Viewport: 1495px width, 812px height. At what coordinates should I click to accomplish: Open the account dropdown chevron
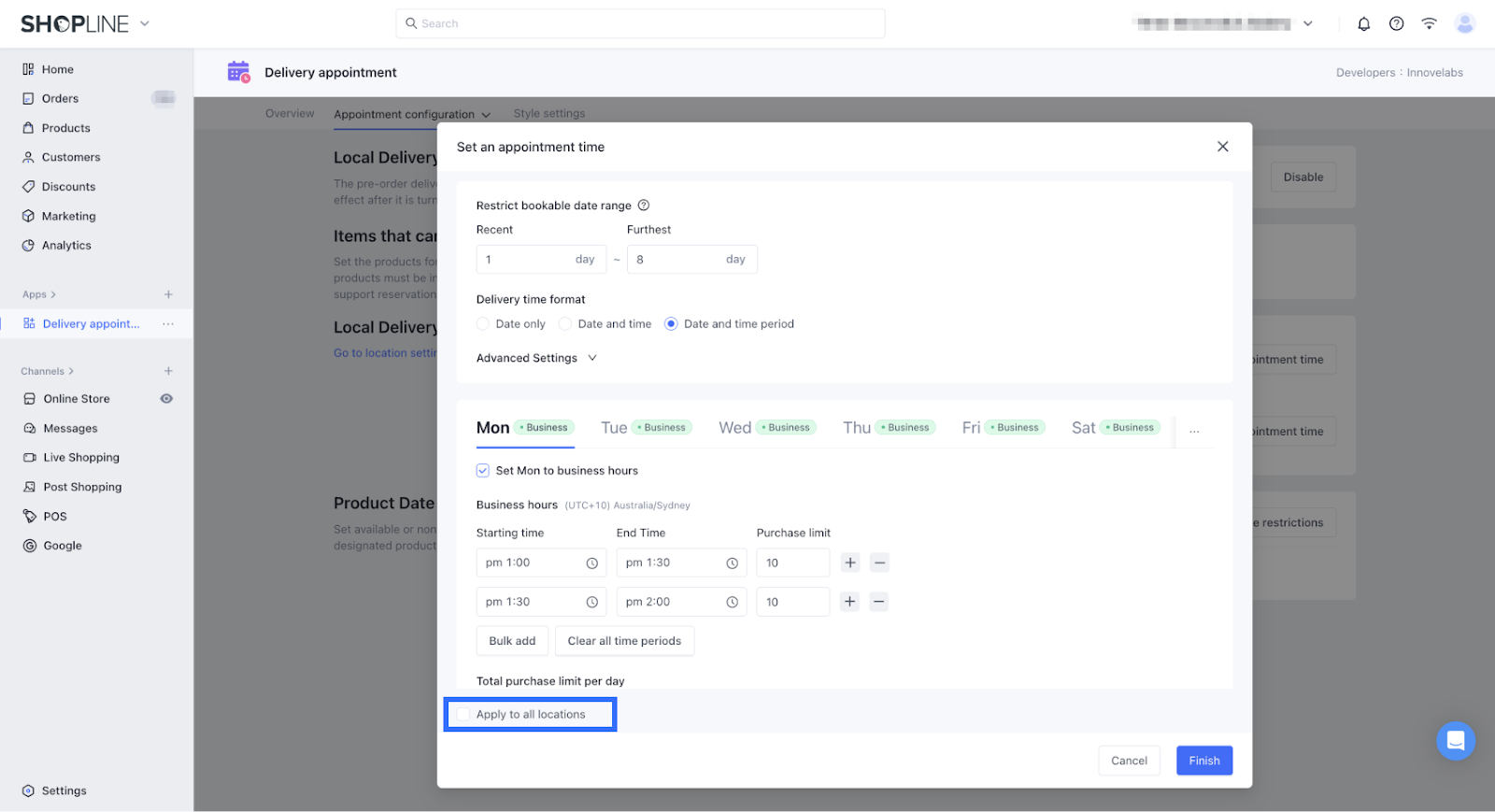pyautogui.click(x=1307, y=24)
